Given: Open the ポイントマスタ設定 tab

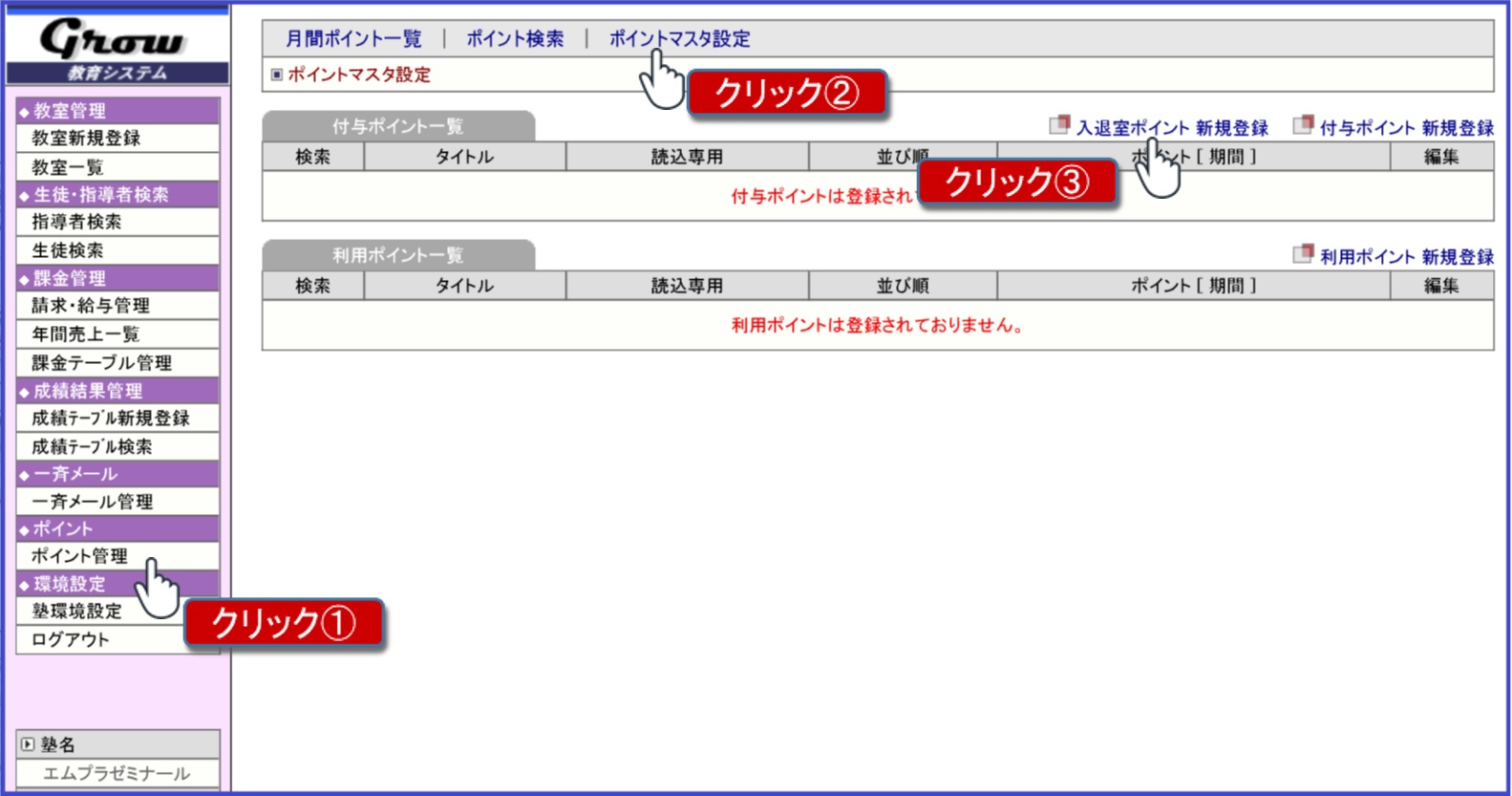Looking at the screenshot, I should click(679, 39).
